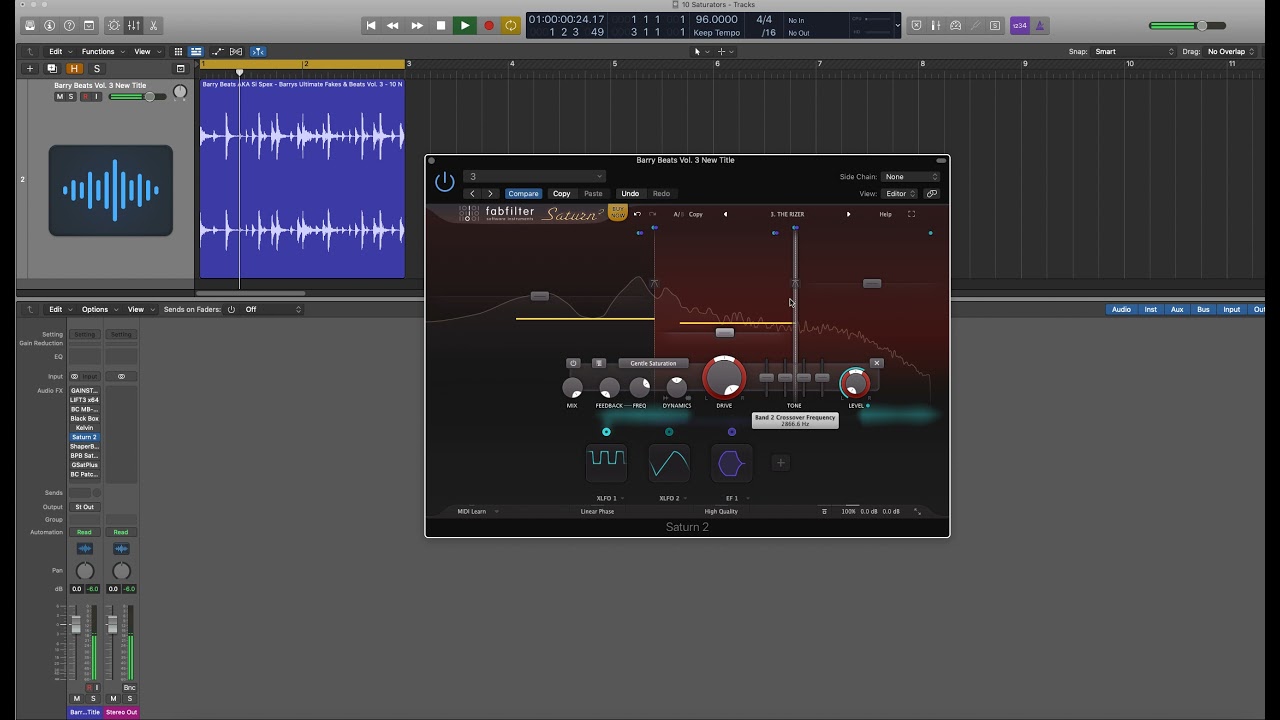Start recording
The image size is (1280, 720).
488,26
